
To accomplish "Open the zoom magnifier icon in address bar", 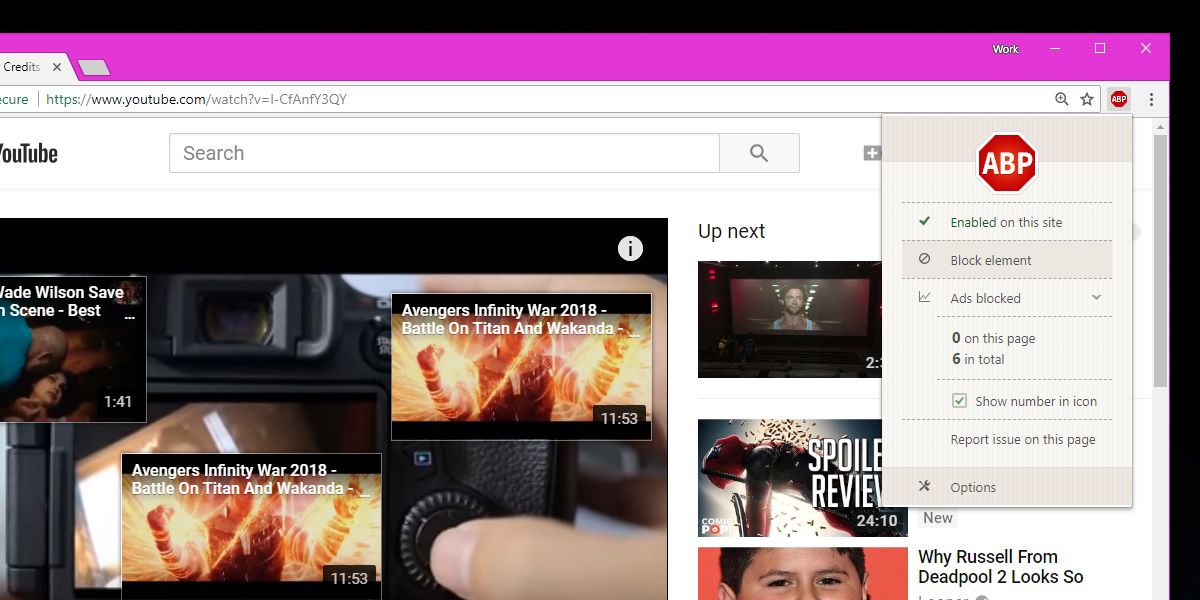I will coord(1062,99).
